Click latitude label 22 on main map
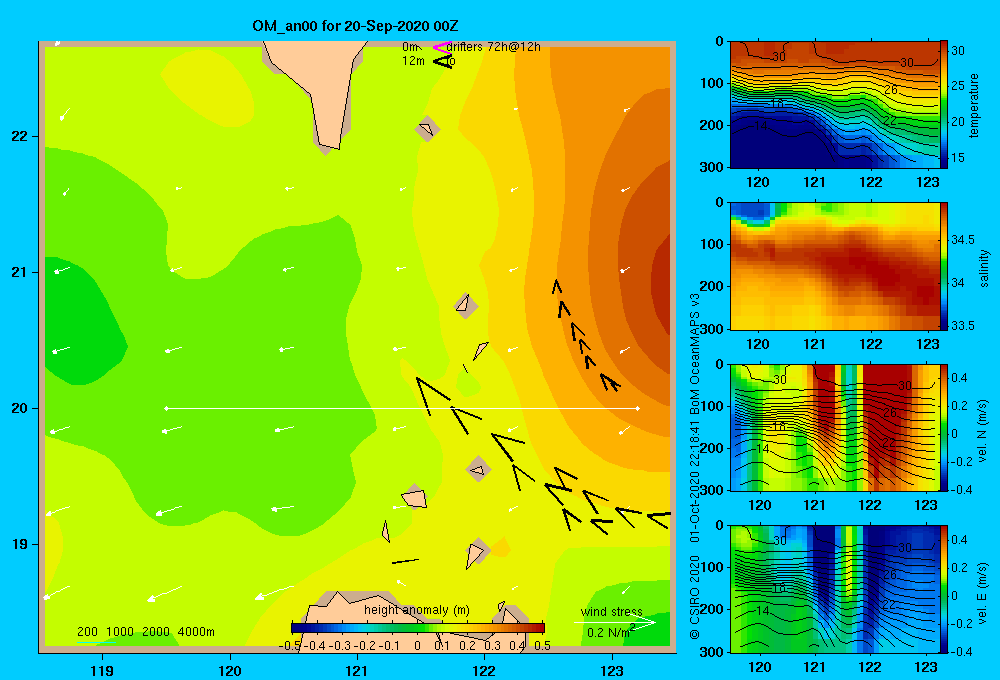Image resolution: width=1000 pixels, height=680 pixels. coord(20,136)
